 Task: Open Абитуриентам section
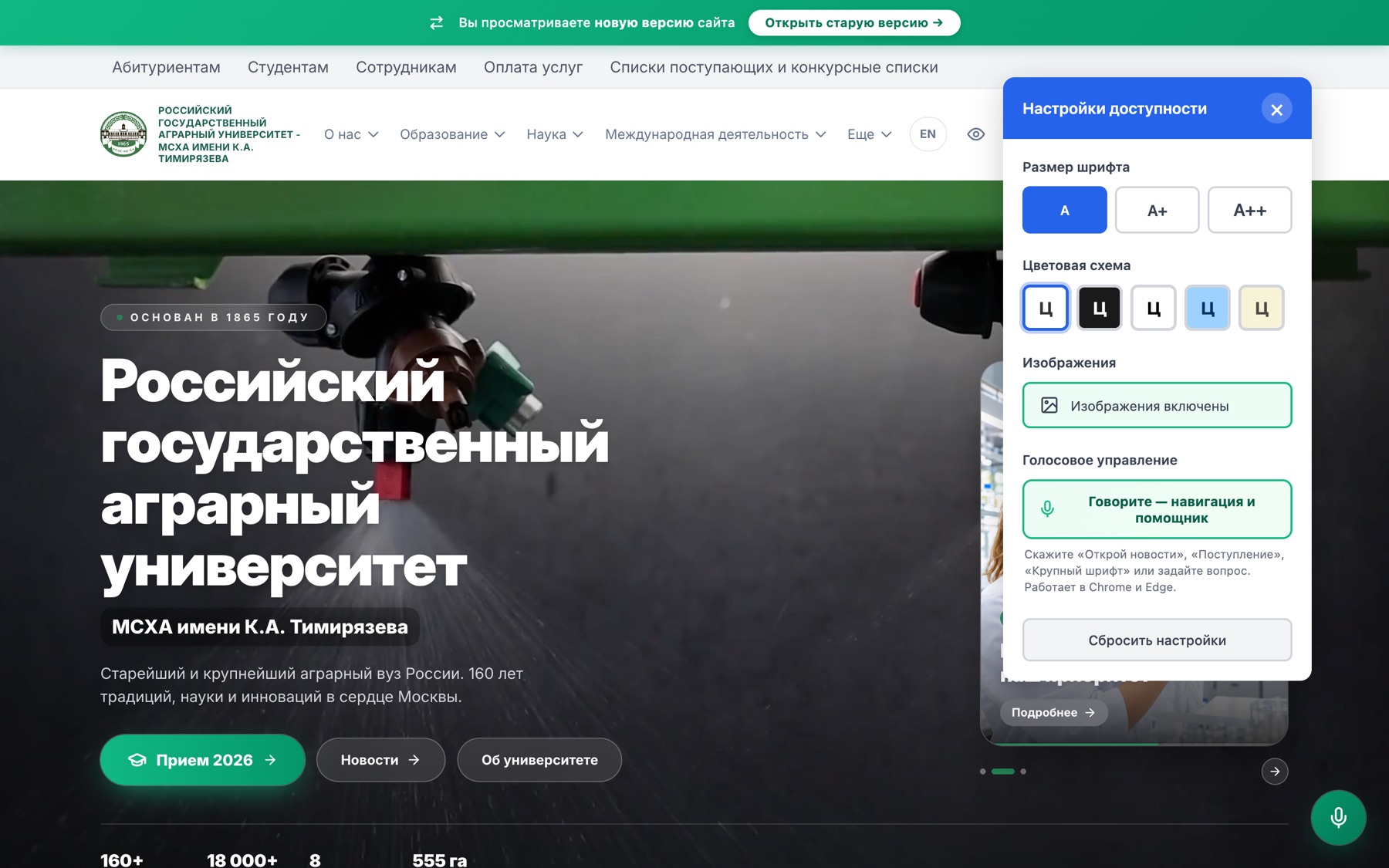pyautogui.click(x=166, y=67)
